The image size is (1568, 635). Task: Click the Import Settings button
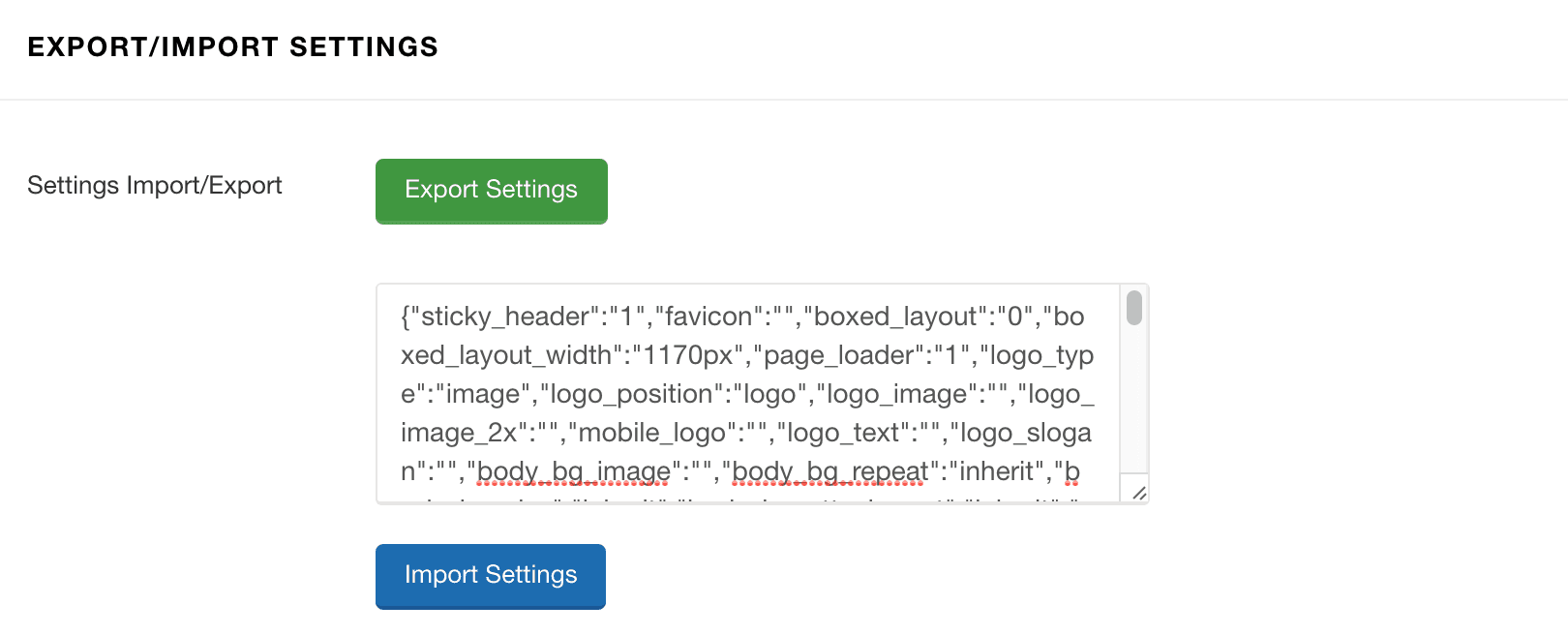(x=490, y=576)
